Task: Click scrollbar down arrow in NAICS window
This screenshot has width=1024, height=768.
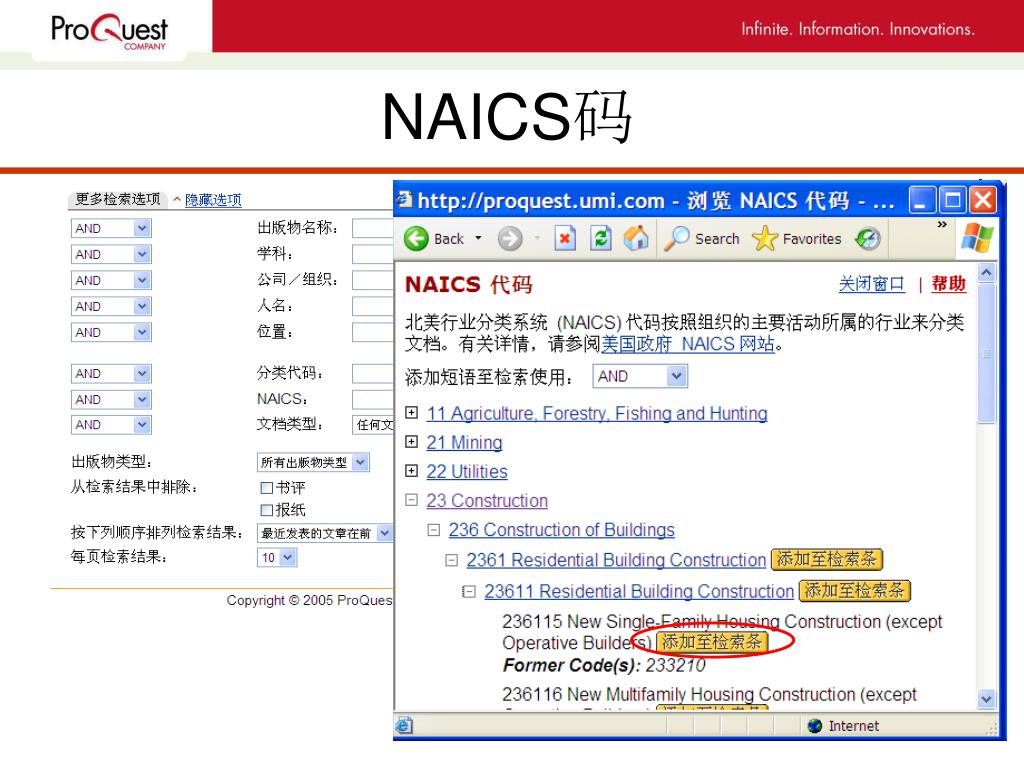Action: pos(986,699)
